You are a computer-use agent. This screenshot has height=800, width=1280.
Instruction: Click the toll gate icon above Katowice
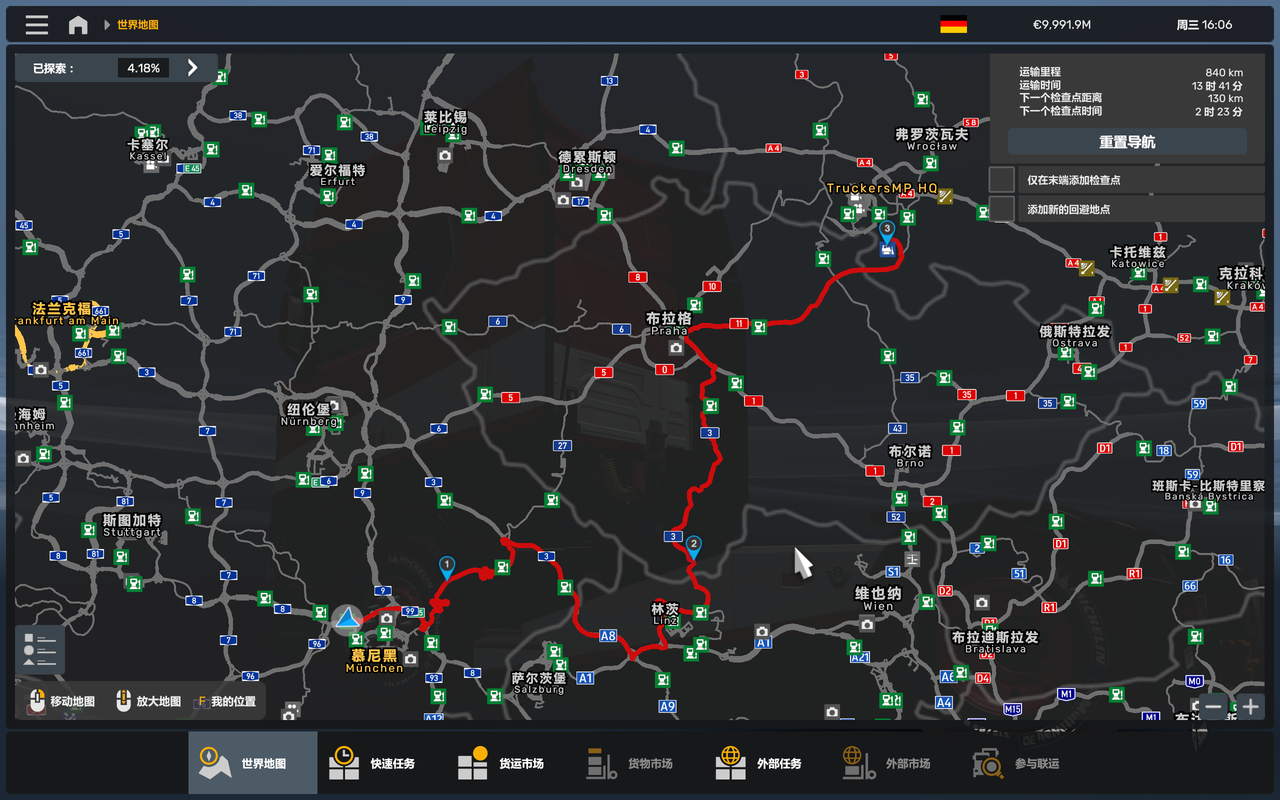(1087, 267)
